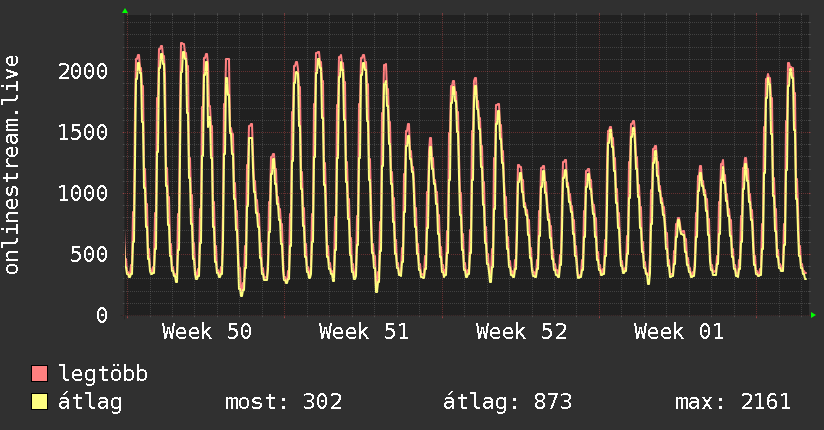824x430 pixels.
Task: Click the vertical onlinestream.live axis title
Action: tap(13, 165)
